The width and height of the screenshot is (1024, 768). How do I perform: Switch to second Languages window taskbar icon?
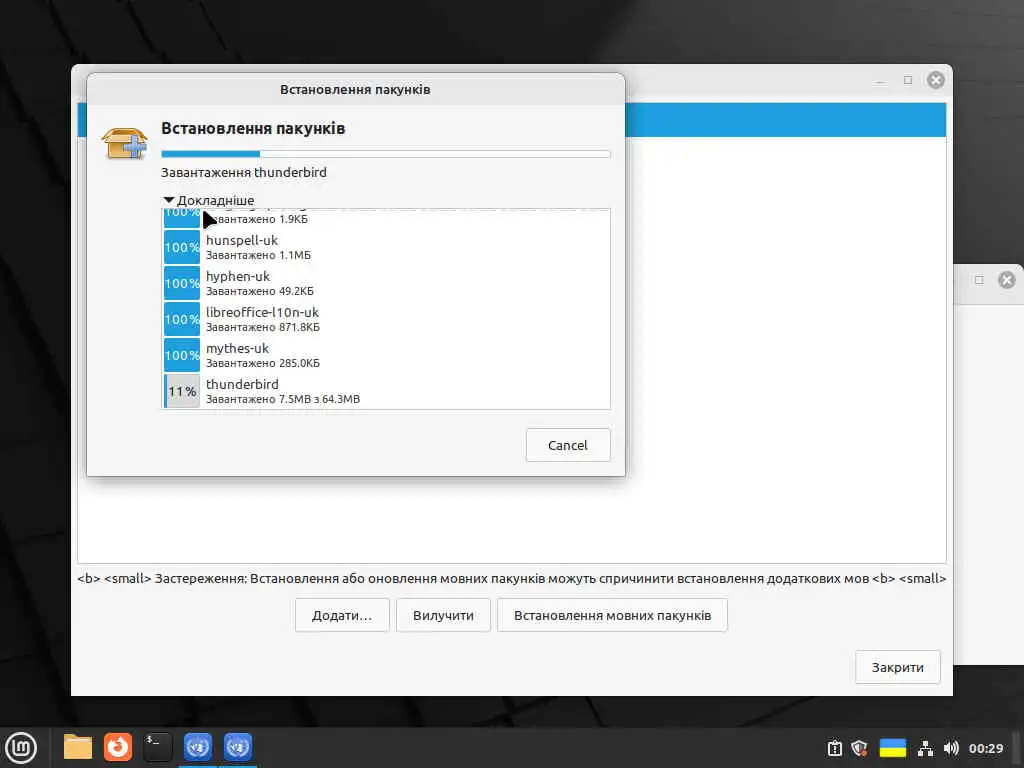point(238,747)
